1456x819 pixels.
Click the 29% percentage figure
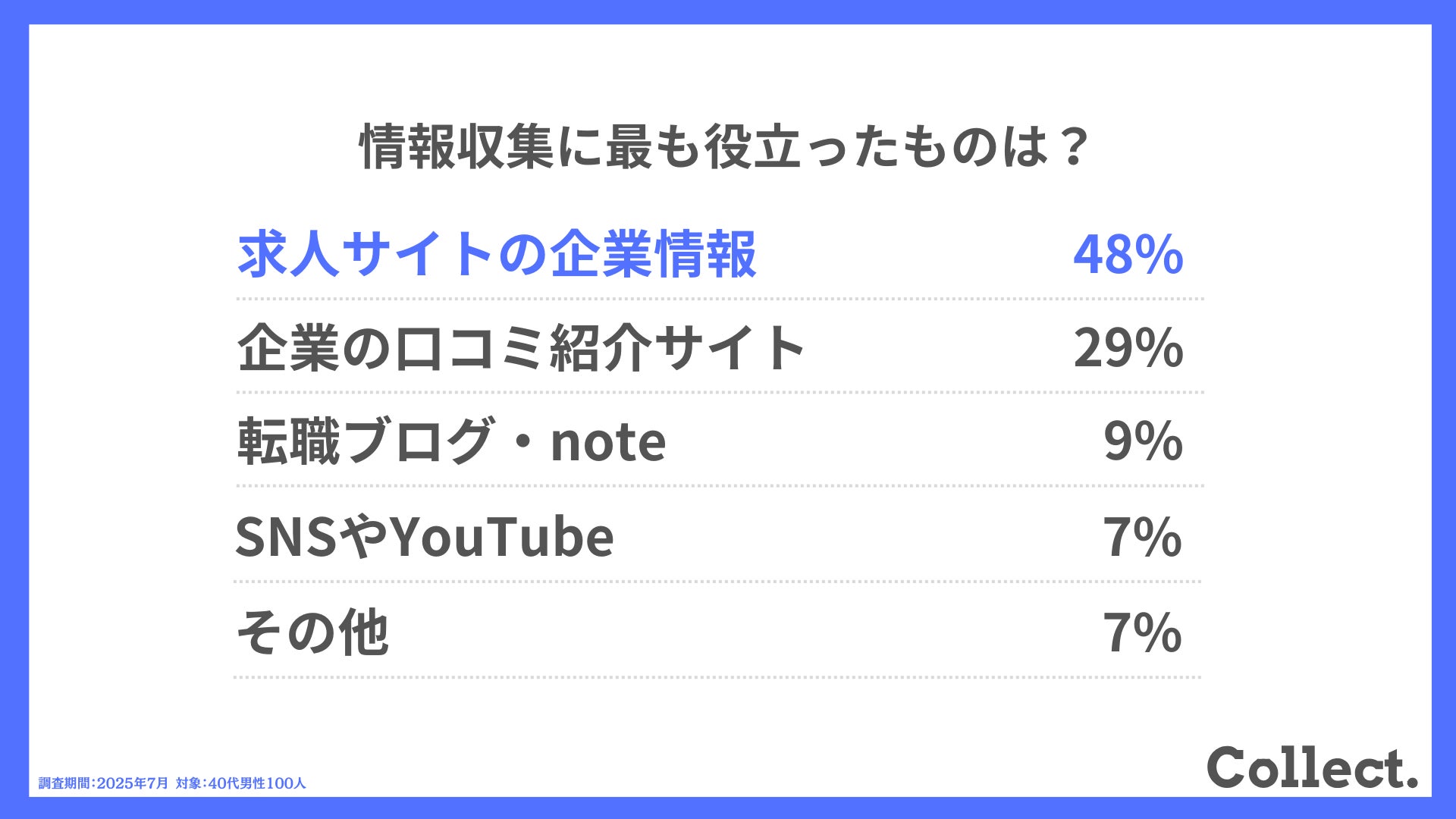tap(1128, 348)
